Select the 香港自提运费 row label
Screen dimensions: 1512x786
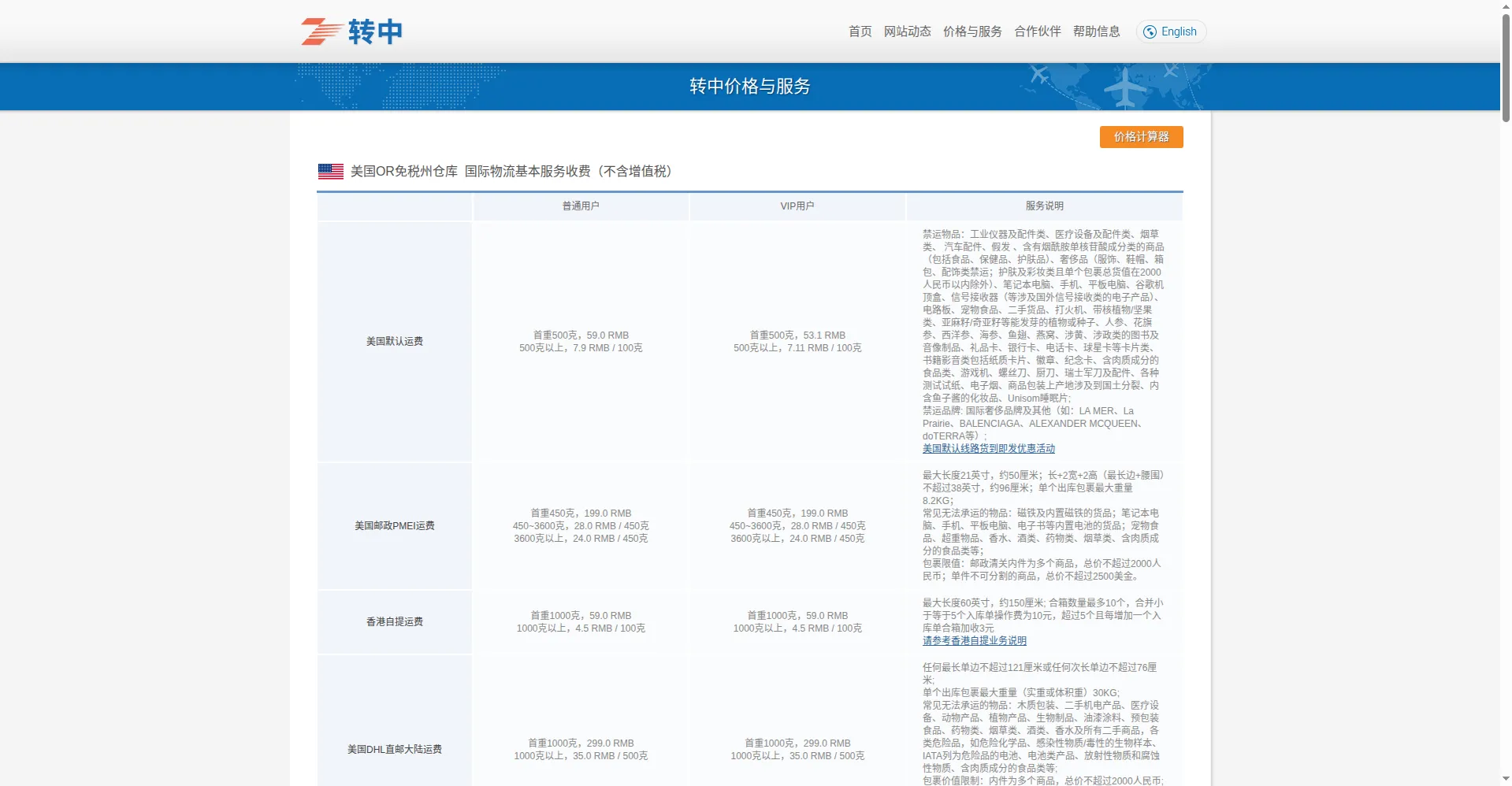pyautogui.click(x=395, y=621)
